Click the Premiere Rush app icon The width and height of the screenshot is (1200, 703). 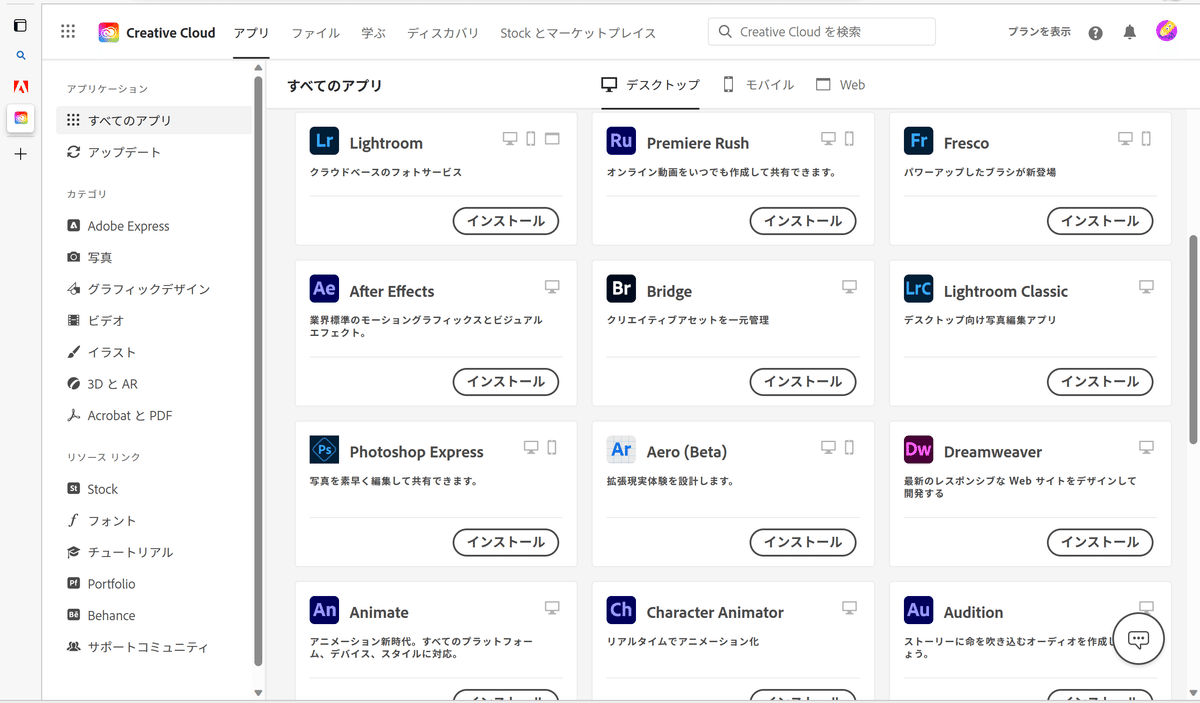622,141
